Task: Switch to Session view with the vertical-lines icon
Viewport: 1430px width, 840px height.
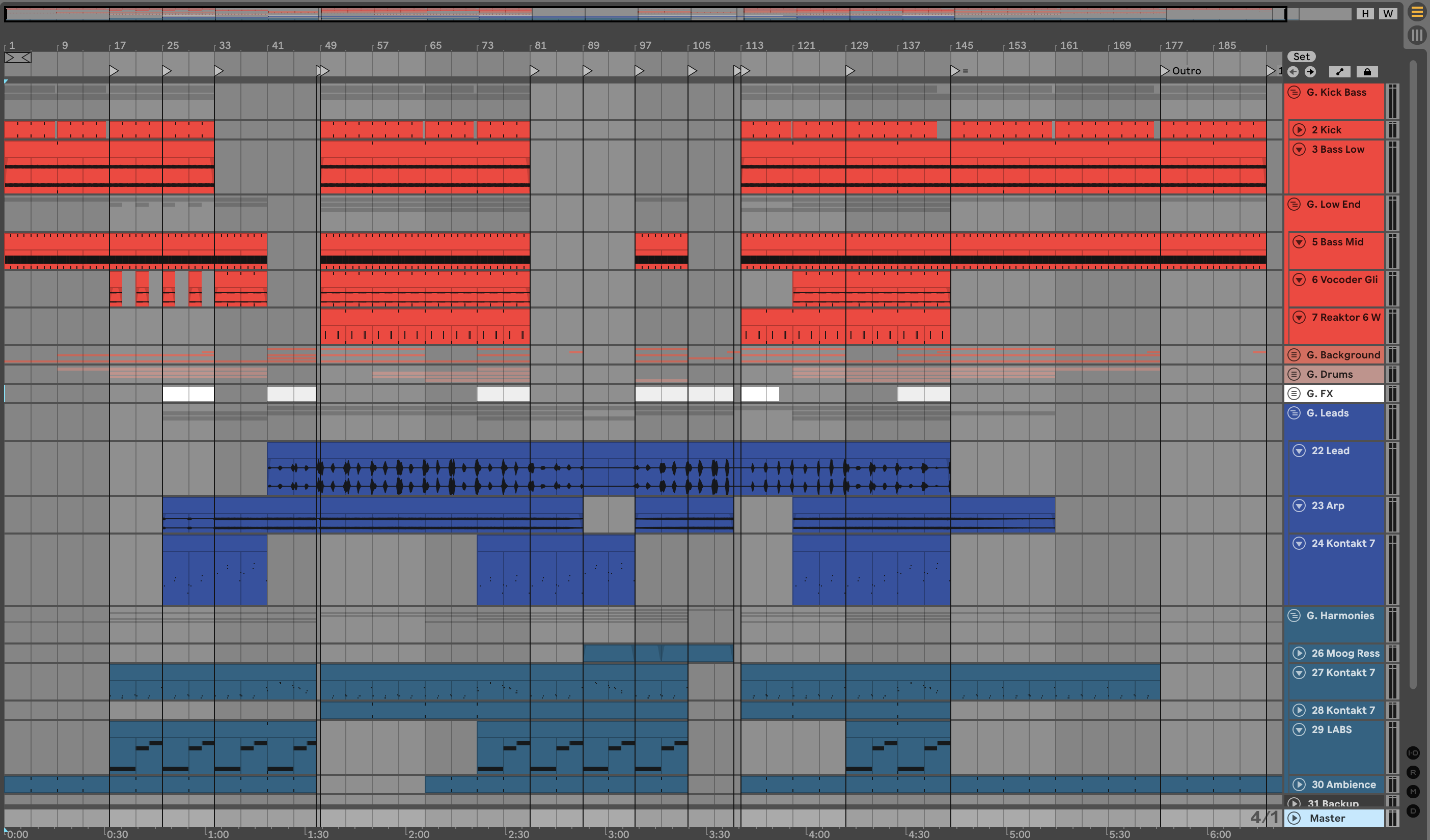Action: point(1417,35)
